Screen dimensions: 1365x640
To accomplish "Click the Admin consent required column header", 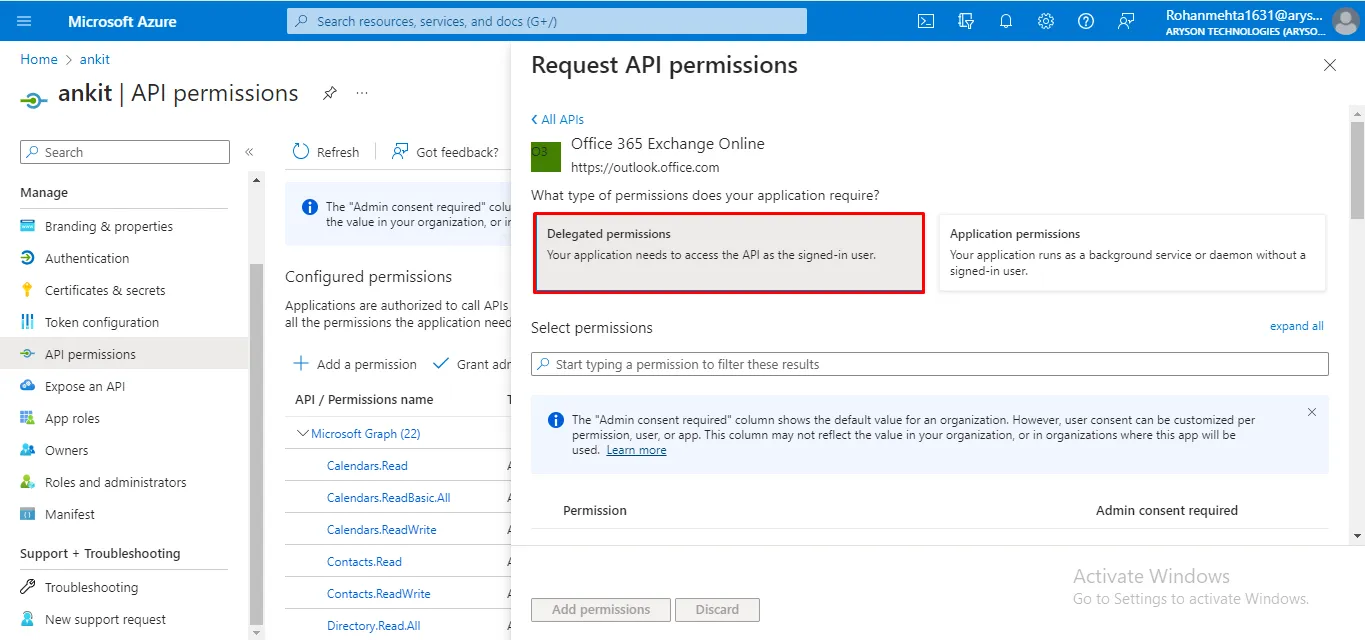I will [1167, 510].
